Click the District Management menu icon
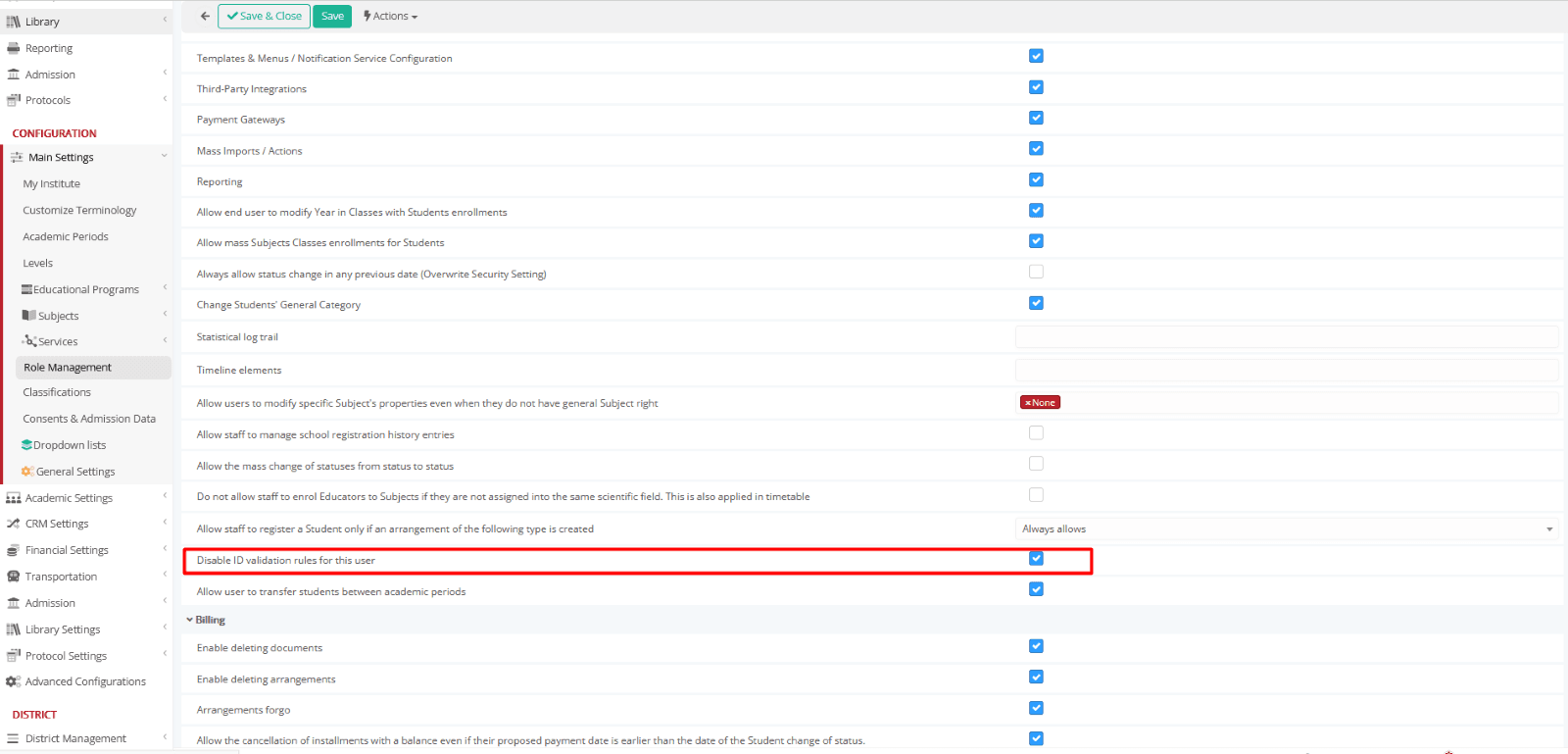1568x754 pixels. point(13,738)
